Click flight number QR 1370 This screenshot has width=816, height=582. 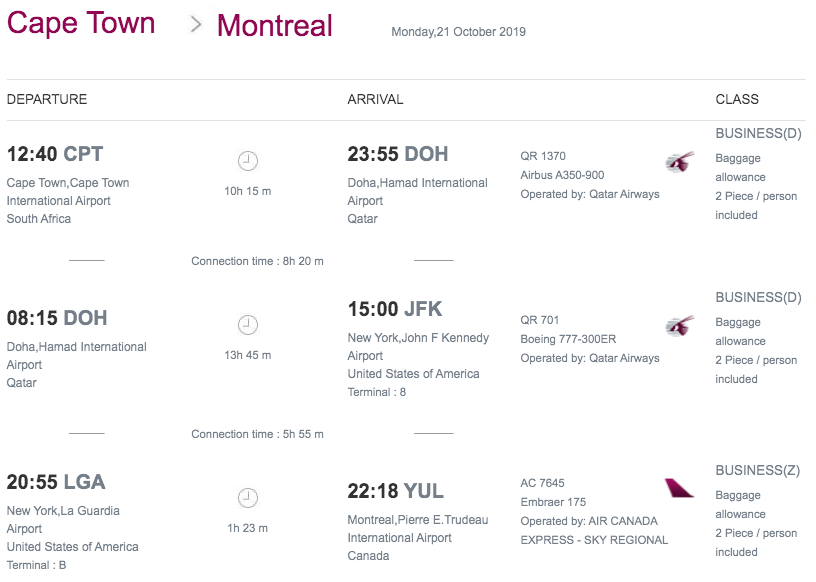[x=543, y=156]
